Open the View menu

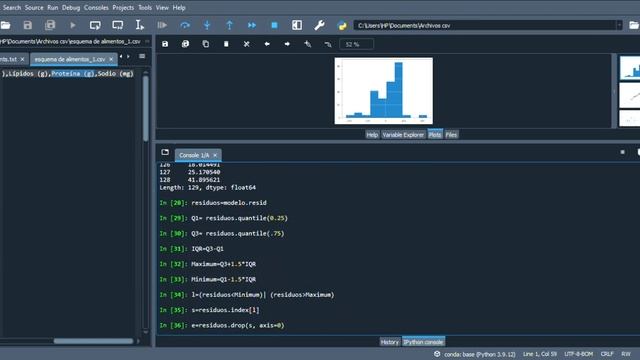pos(162,7)
